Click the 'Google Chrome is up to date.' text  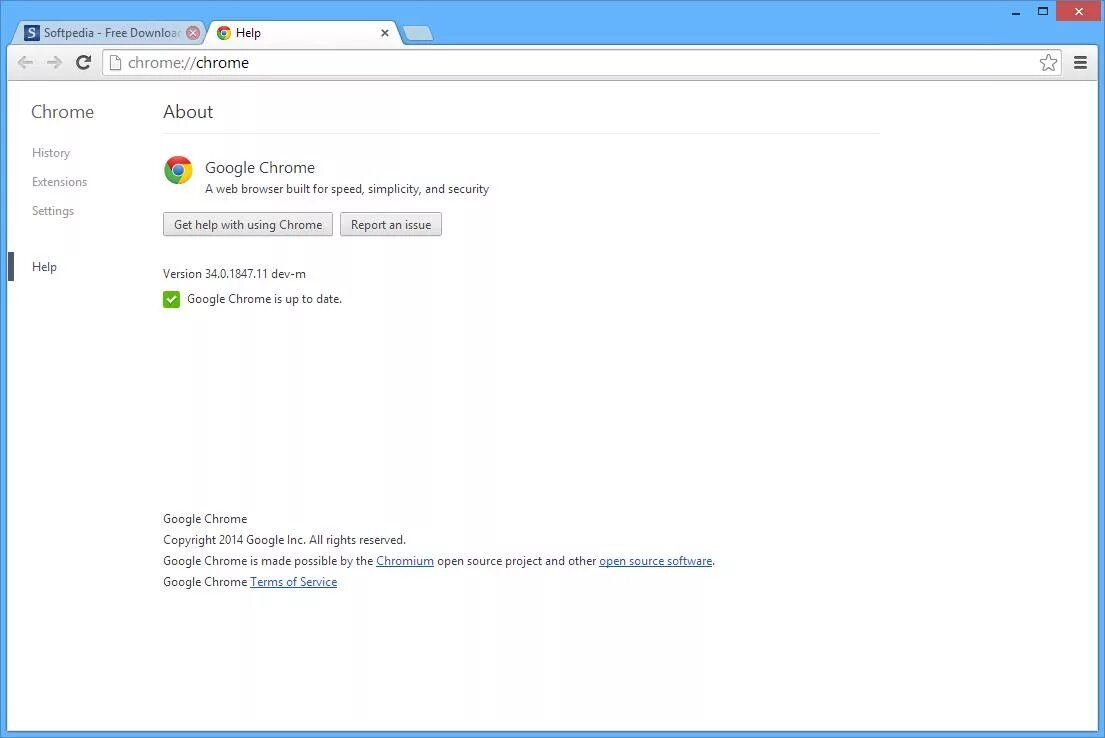[x=264, y=299]
